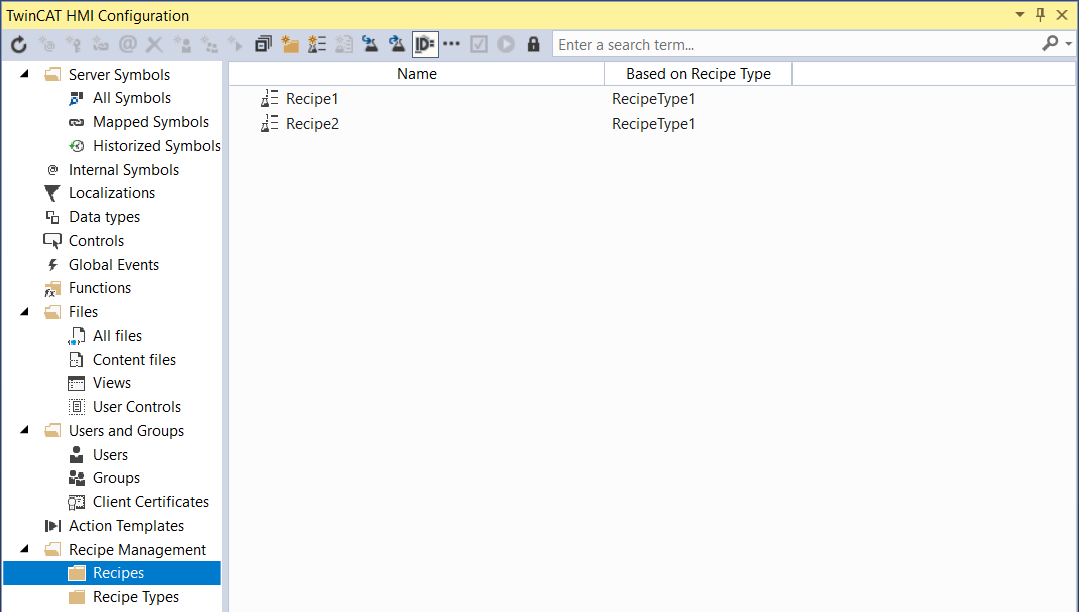The height and width of the screenshot is (612, 1079).
Task: Collapse the Users and Groups node
Action: [25, 430]
